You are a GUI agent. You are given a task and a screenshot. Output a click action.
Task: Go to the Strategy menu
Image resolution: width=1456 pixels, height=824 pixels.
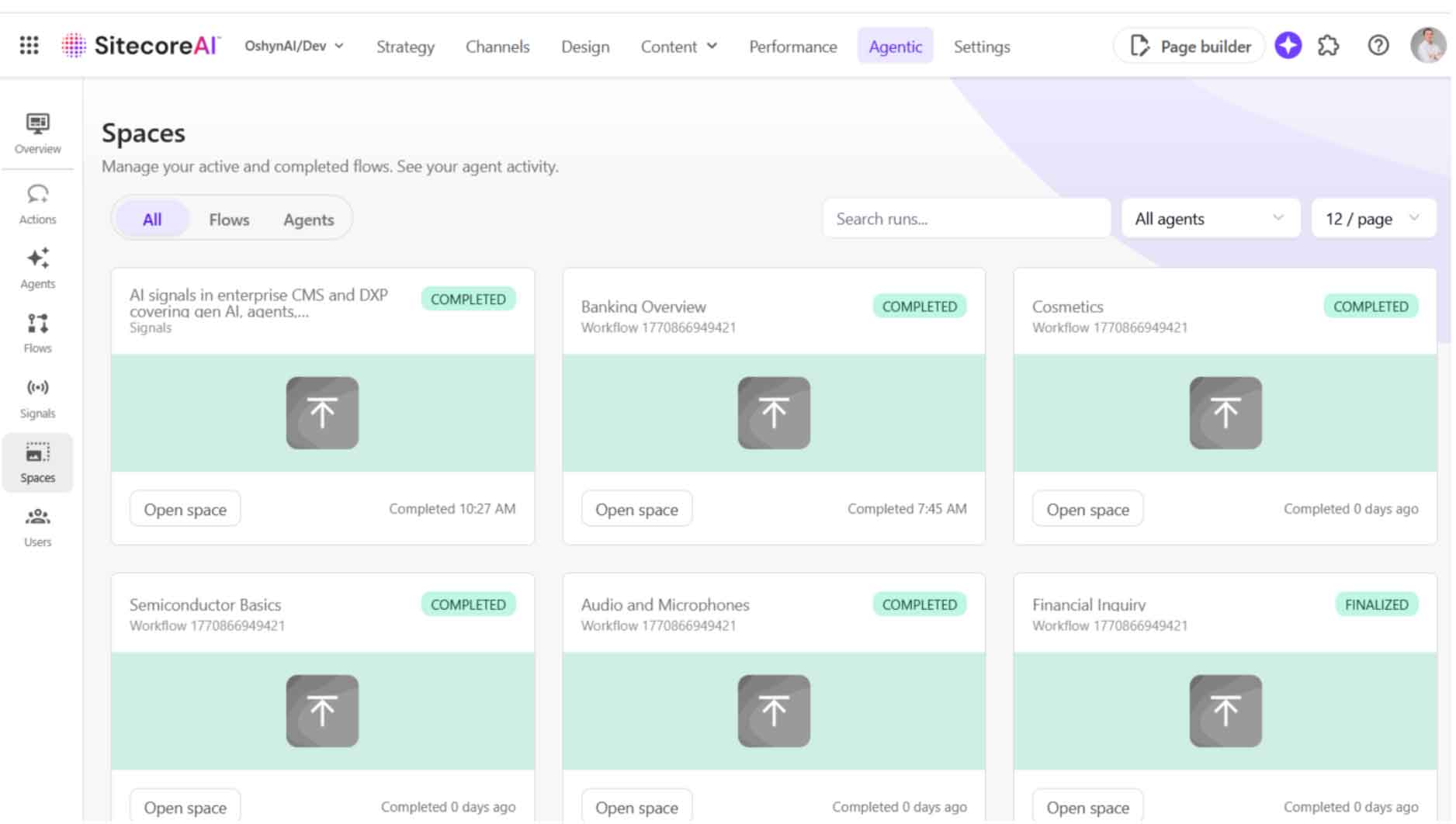[x=407, y=47]
